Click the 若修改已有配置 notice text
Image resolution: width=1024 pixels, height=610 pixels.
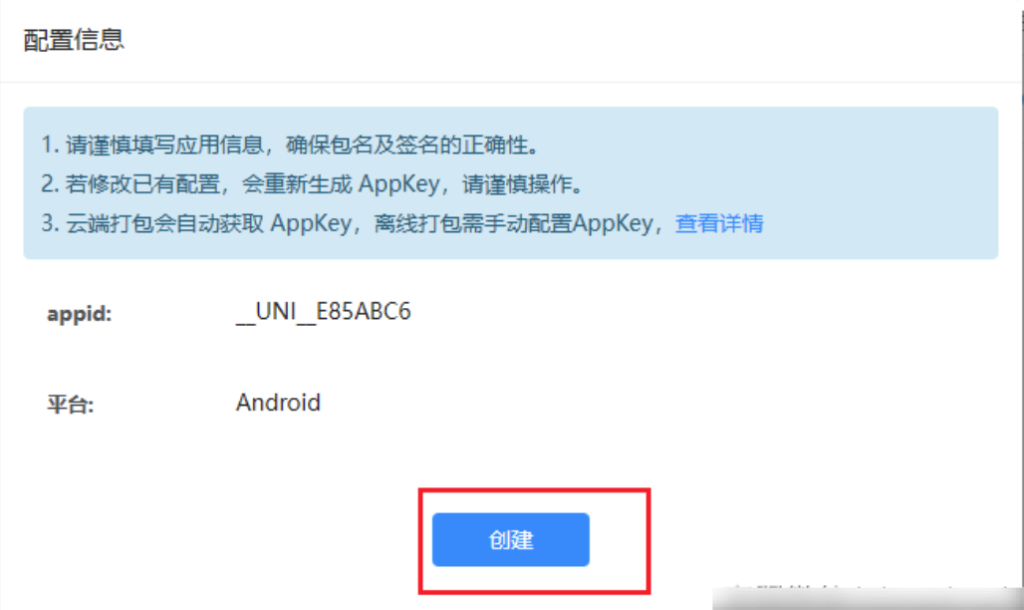point(142,184)
